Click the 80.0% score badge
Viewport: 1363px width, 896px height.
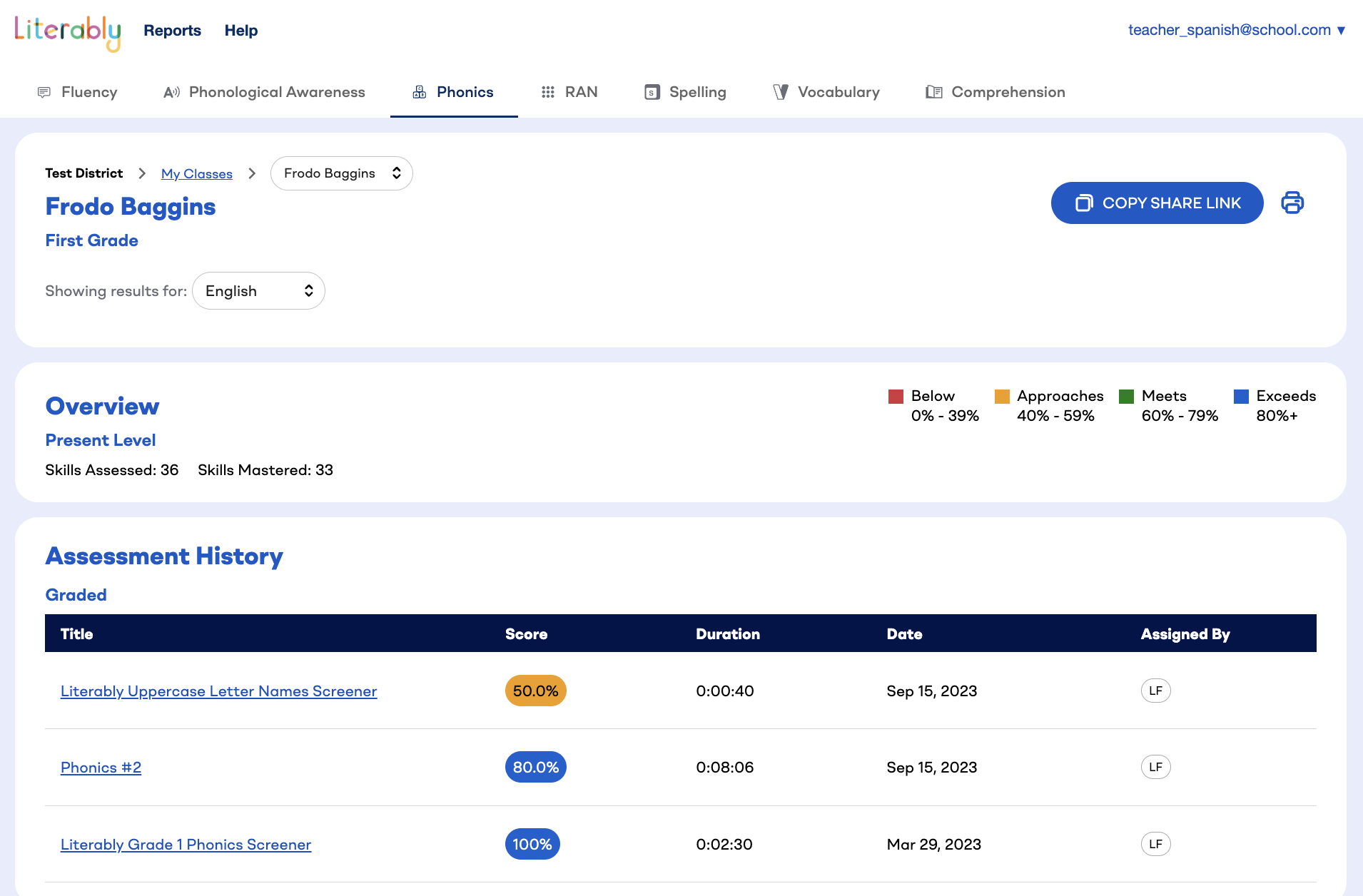(x=536, y=767)
